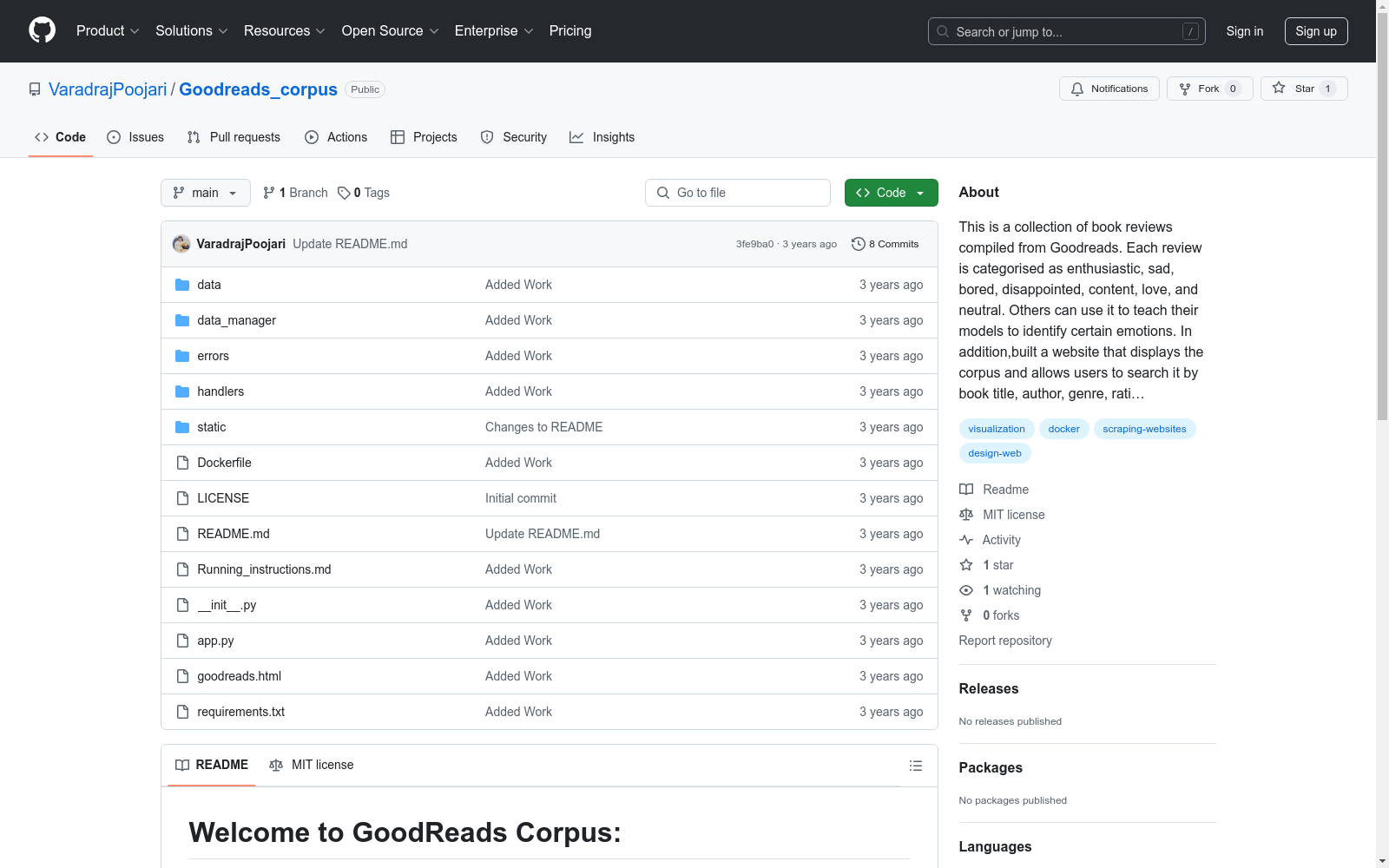The image size is (1389, 868).
Task: Open the Goodreads_corpus repository title link
Action: 258,89
